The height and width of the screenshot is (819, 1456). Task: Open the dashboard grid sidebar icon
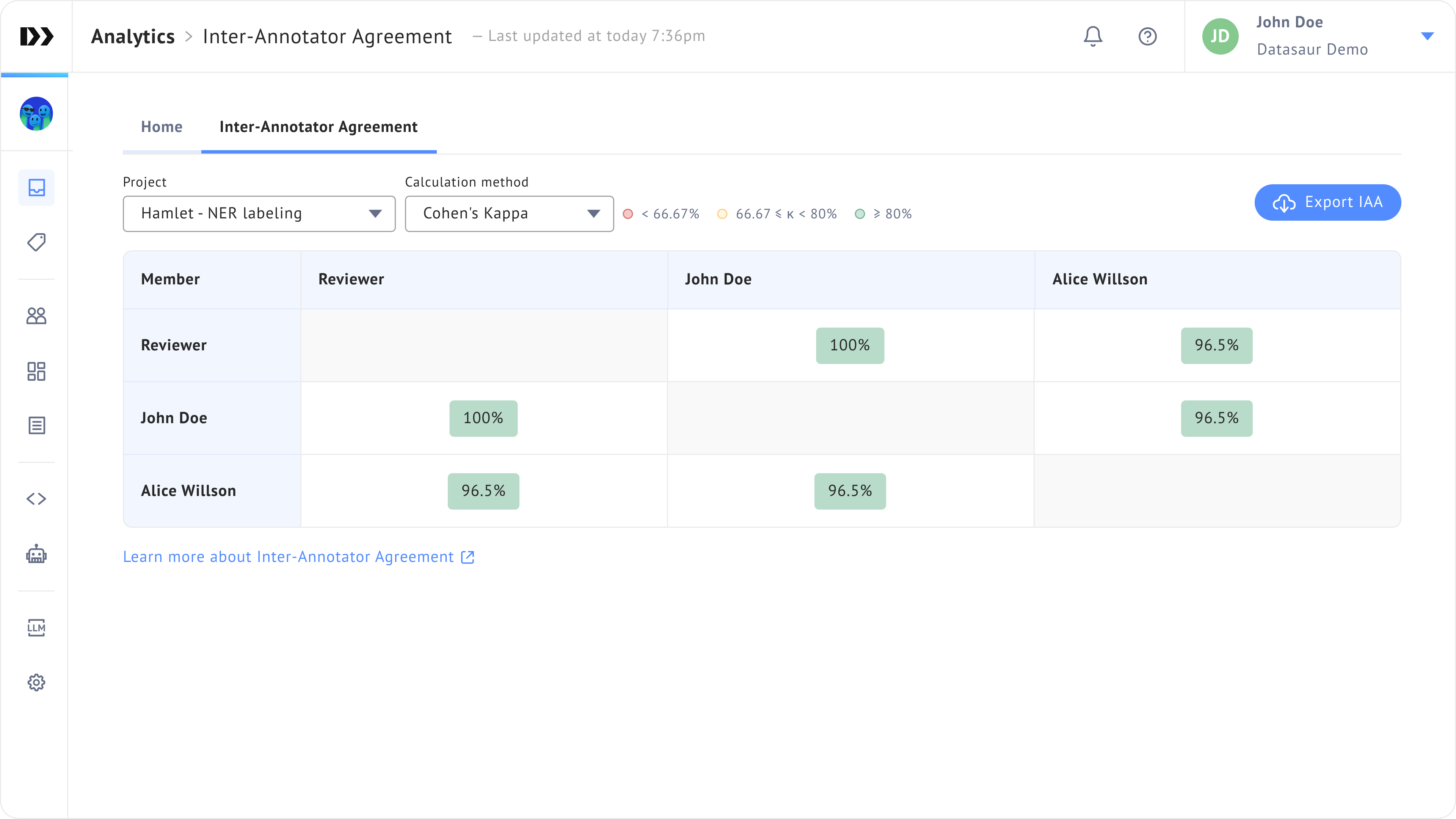37,371
